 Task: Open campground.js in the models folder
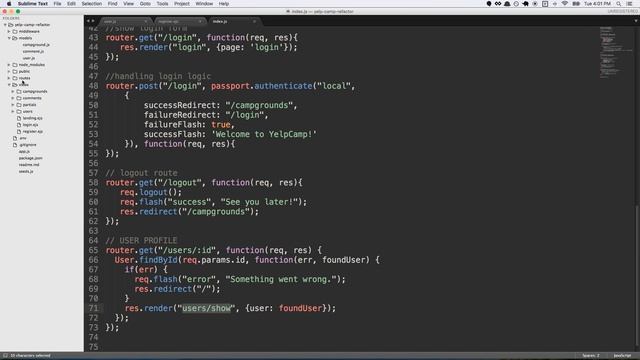(x=36, y=45)
